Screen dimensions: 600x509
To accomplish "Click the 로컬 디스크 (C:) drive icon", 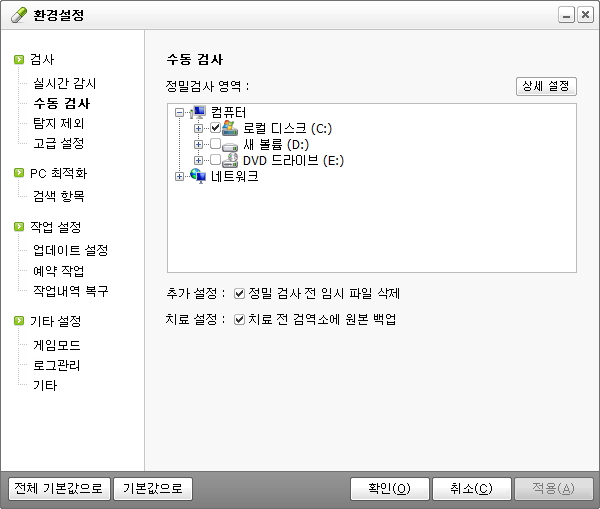I will coord(230,128).
